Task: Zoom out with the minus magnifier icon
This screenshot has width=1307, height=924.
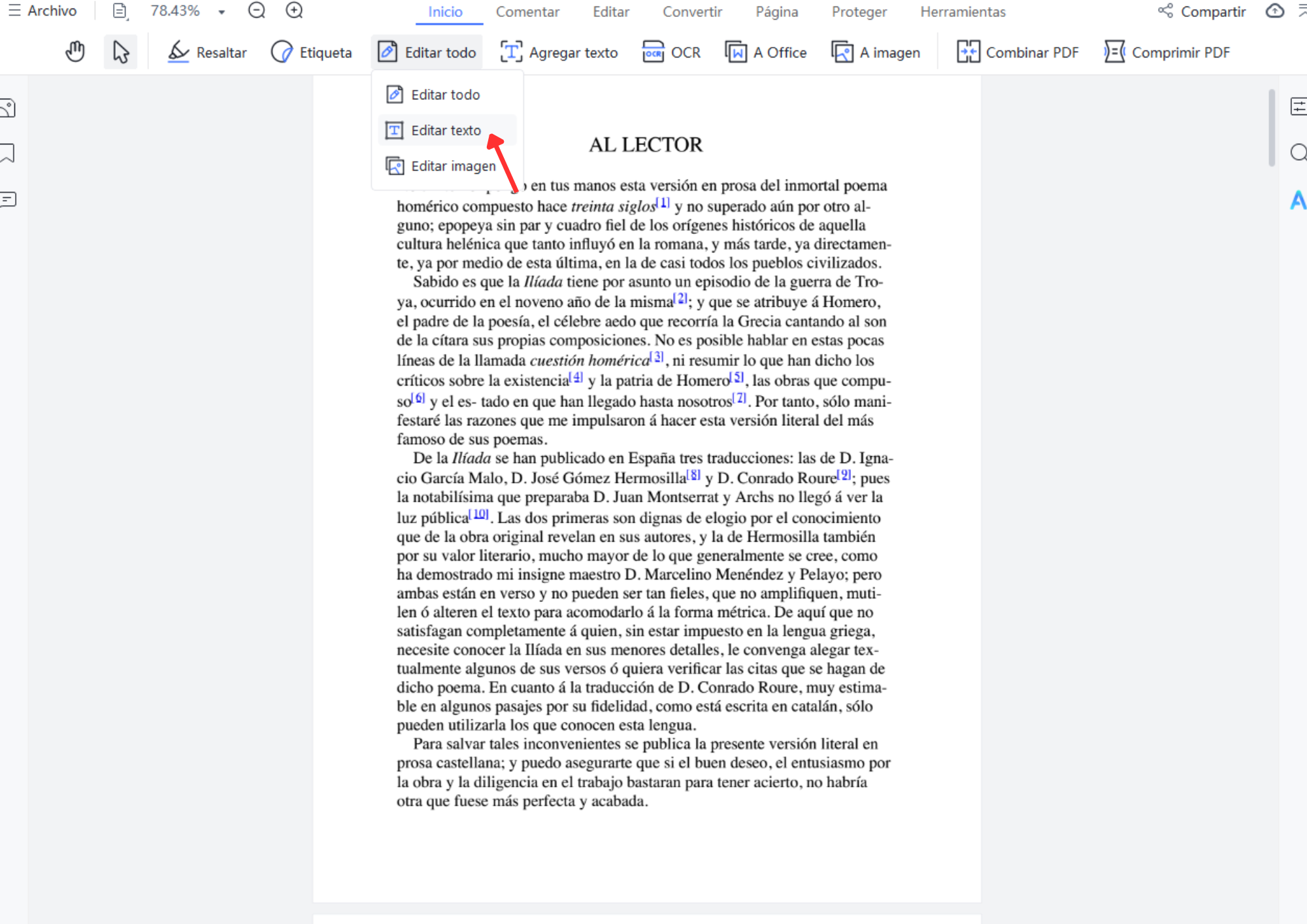Action: (257, 10)
